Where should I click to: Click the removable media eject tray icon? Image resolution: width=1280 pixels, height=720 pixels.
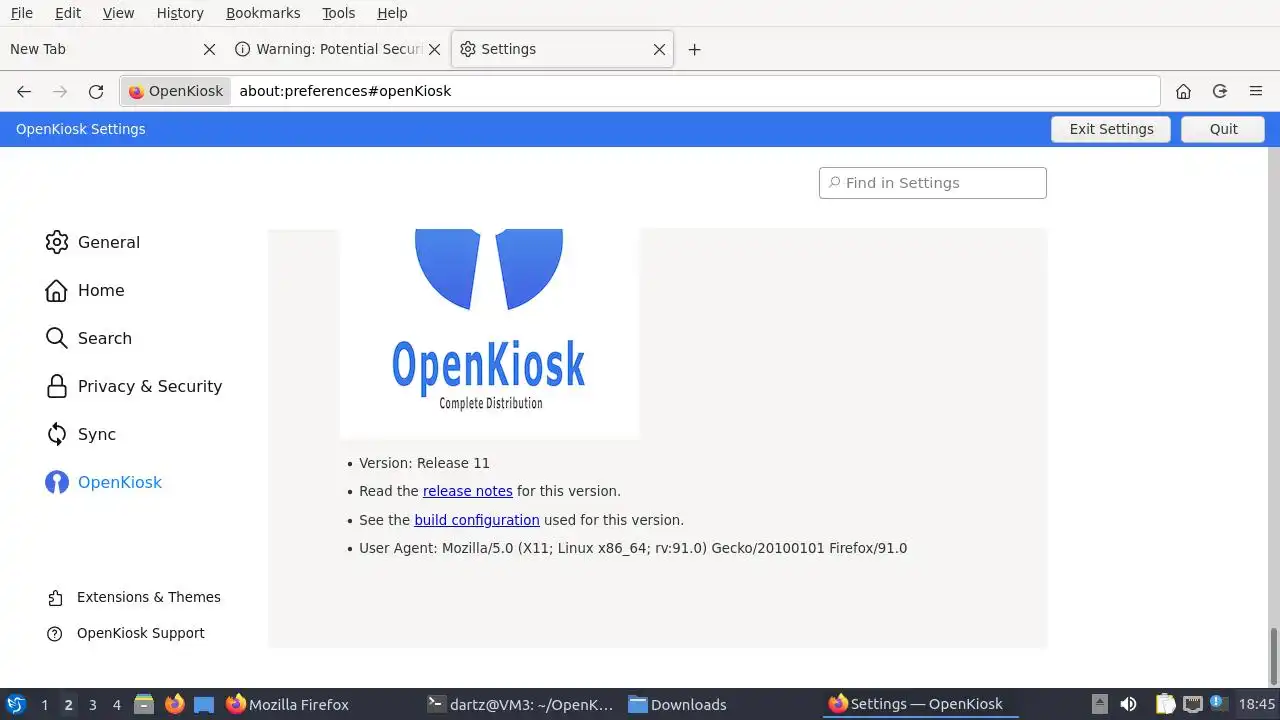(1100, 704)
